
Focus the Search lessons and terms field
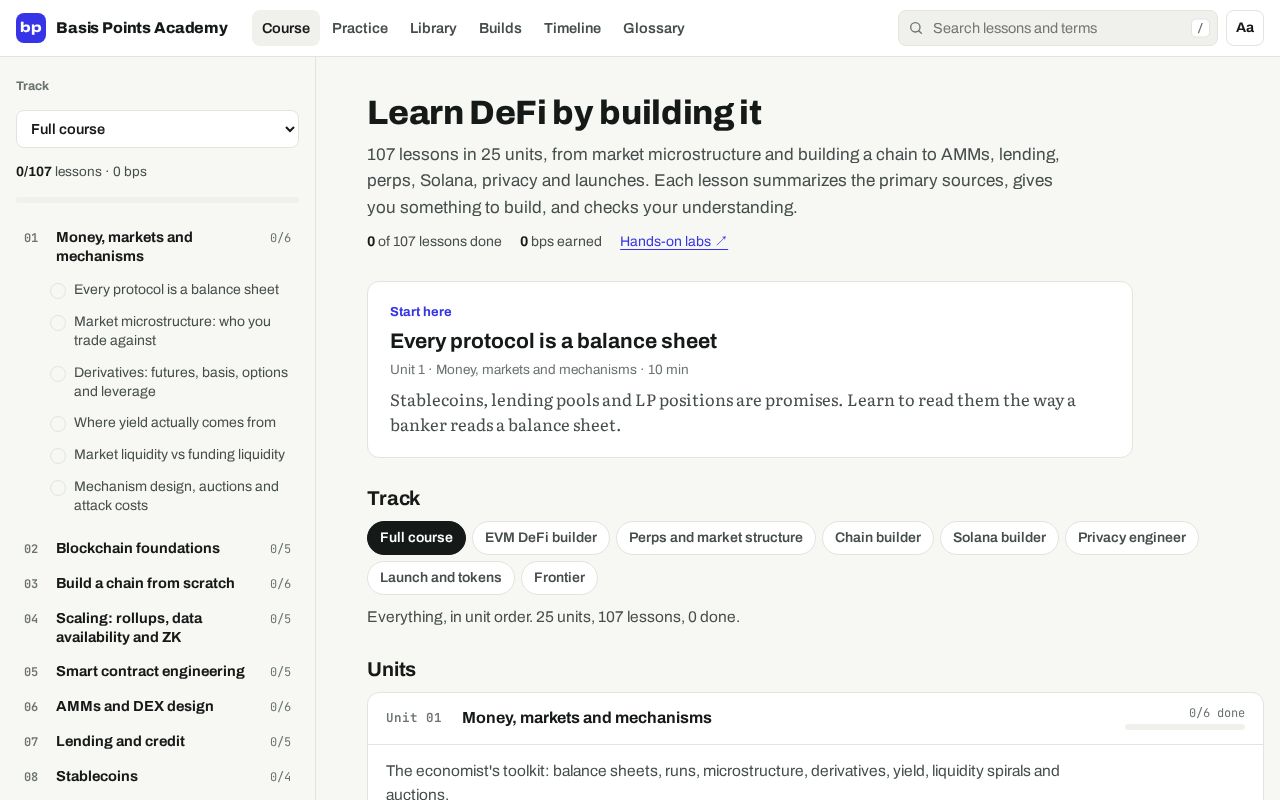1058,28
